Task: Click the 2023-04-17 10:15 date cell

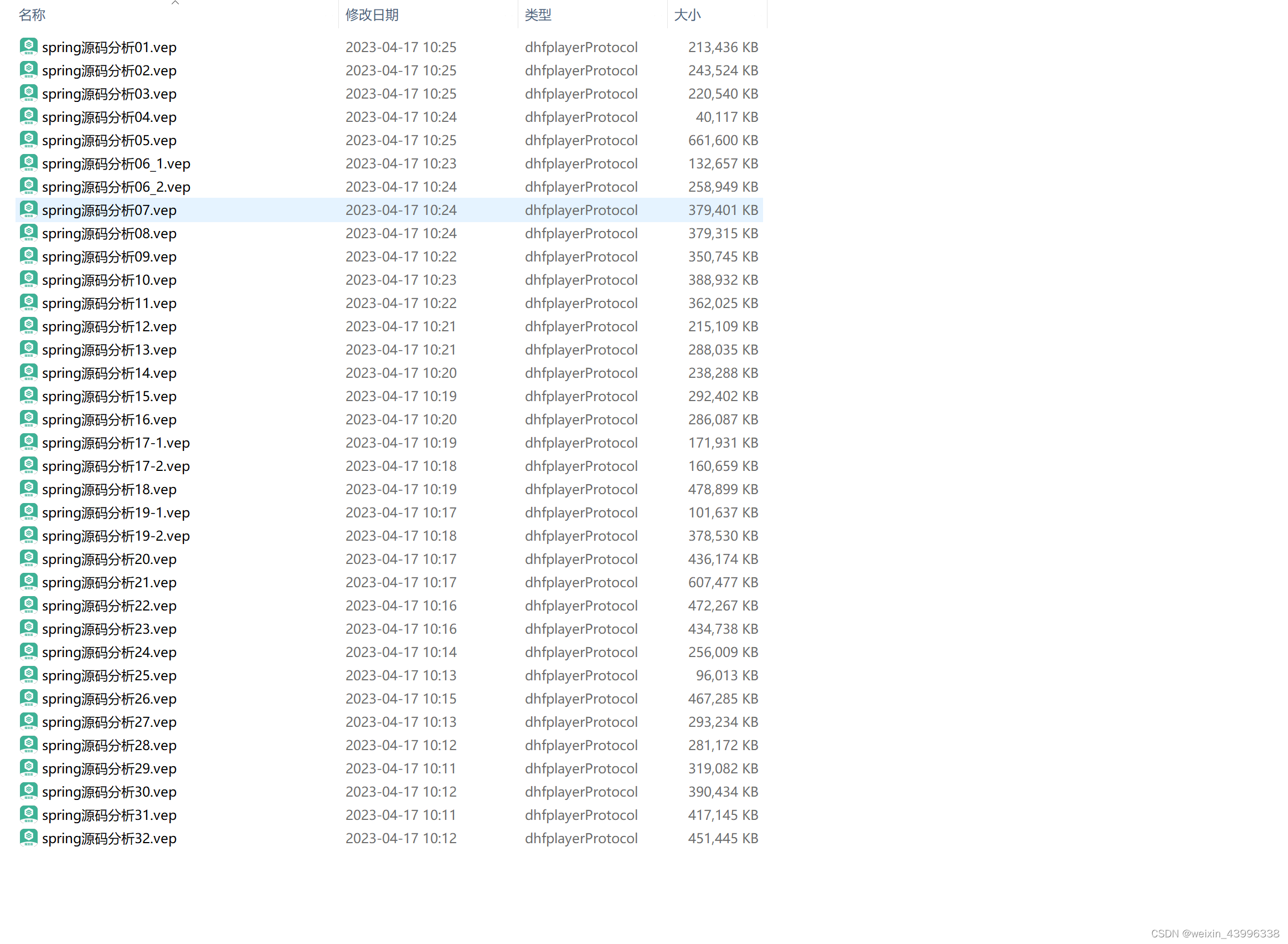Action: tap(401, 699)
